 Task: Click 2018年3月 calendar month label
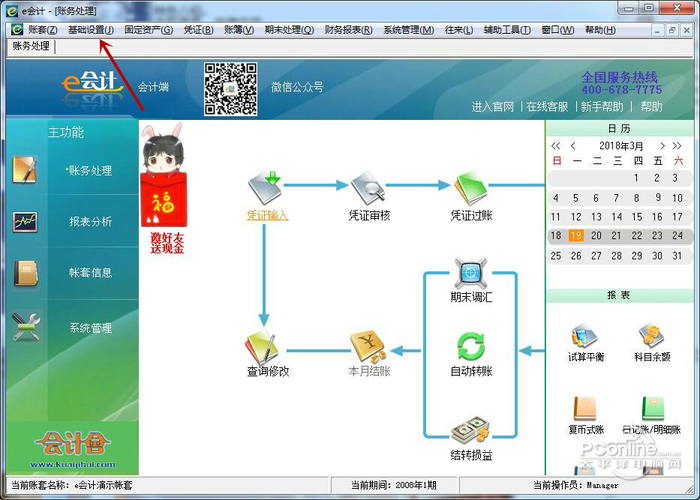[621, 146]
